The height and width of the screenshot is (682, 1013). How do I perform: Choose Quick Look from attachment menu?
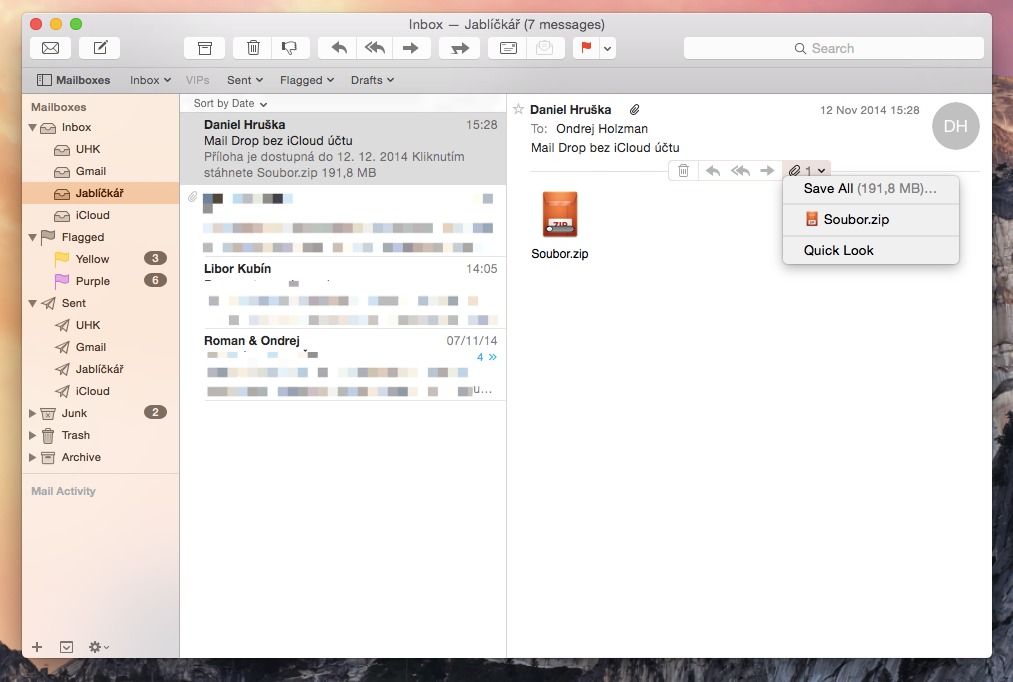pyautogui.click(x=838, y=250)
